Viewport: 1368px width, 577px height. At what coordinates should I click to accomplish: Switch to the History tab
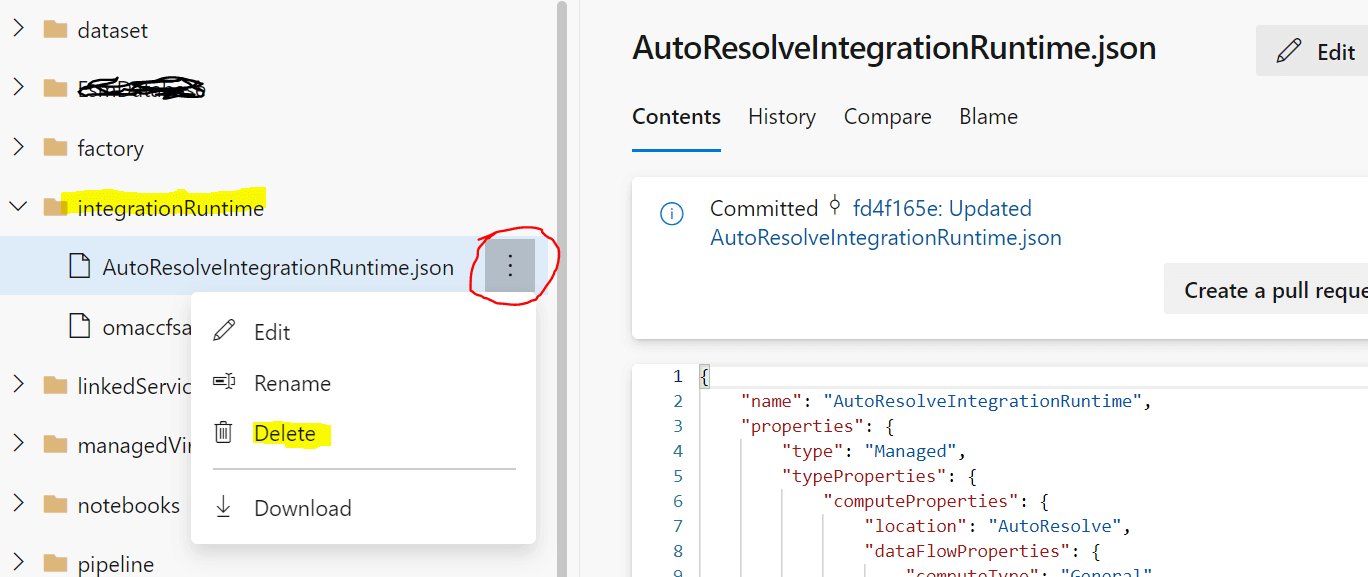pos(781,117)
